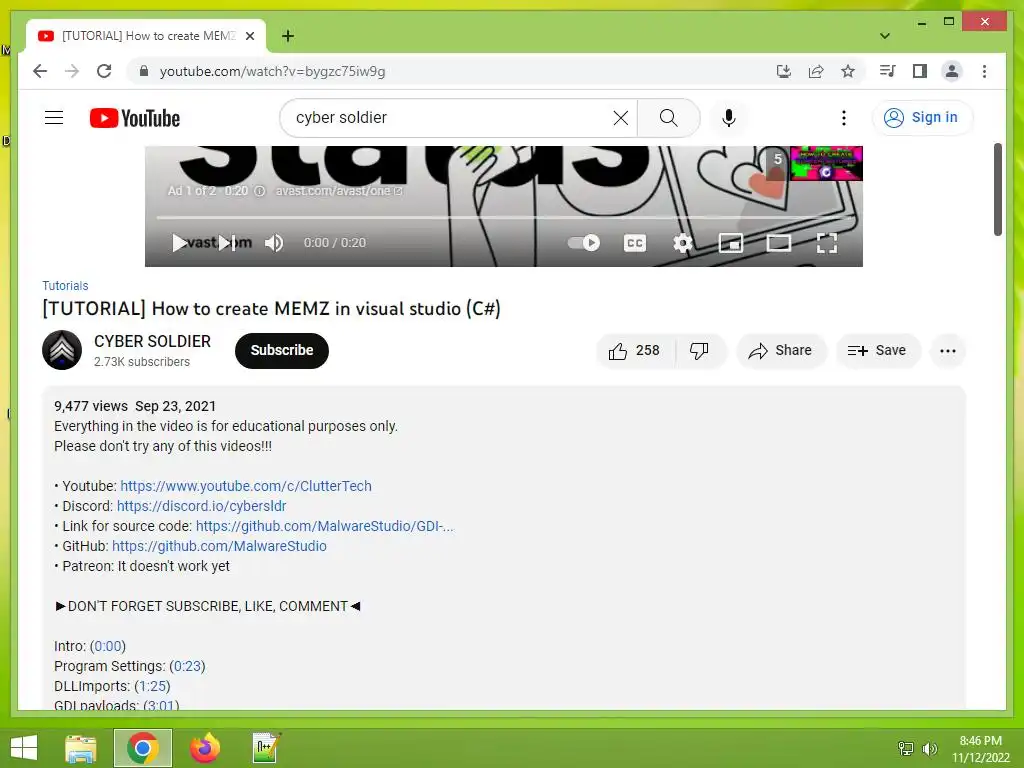Go back in Chrome

[40, 71]
